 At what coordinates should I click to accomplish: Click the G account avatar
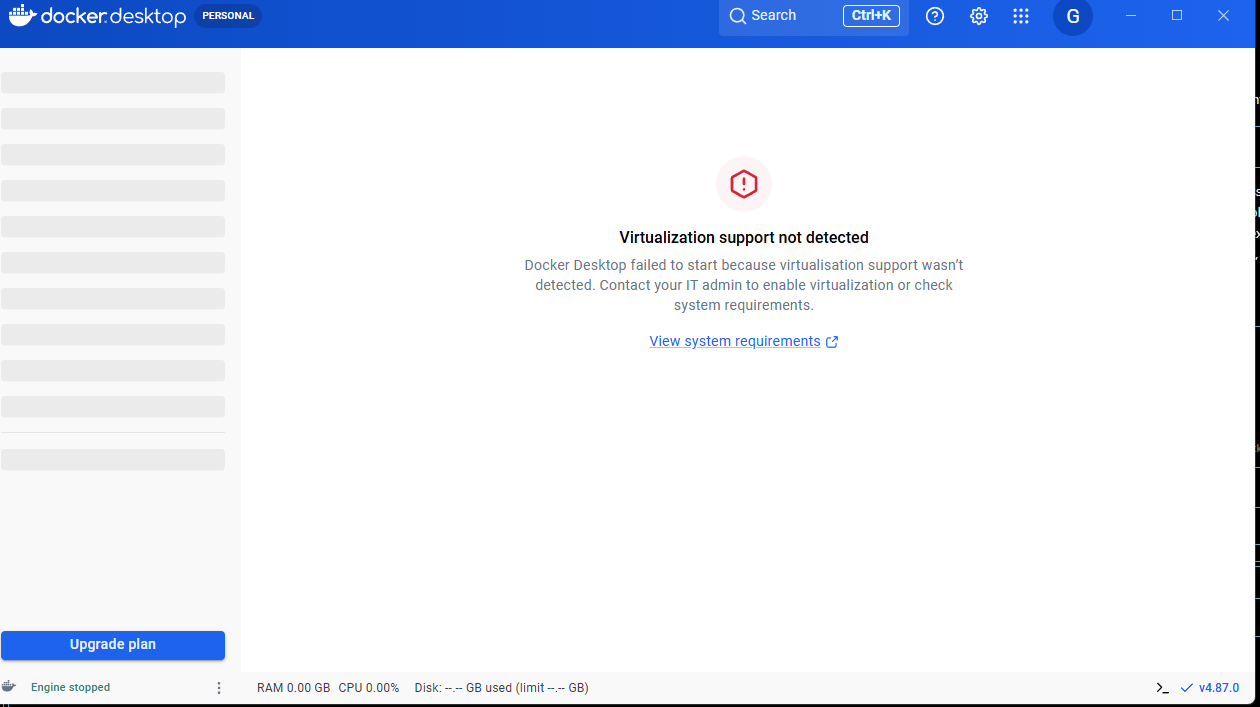pos(1073,16)
